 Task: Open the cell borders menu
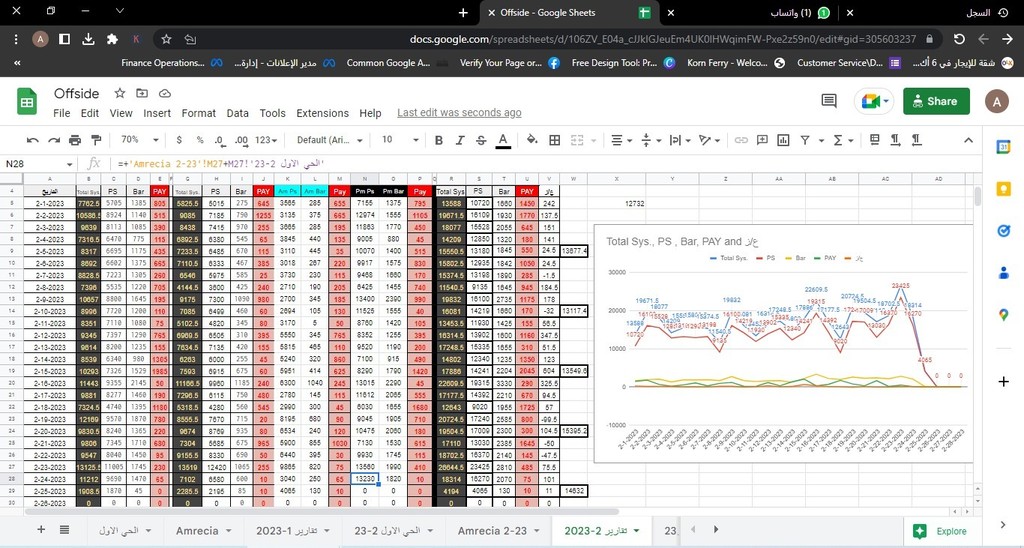554,140
